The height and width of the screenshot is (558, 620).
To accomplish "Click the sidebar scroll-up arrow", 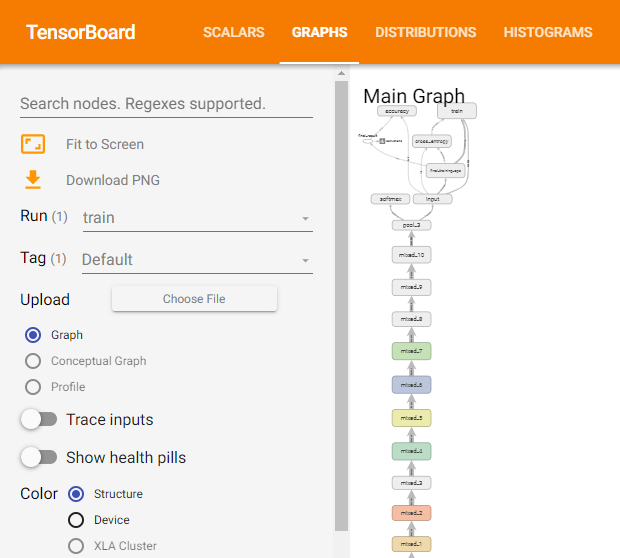I will pyautogui.click(x=342, y=73).
